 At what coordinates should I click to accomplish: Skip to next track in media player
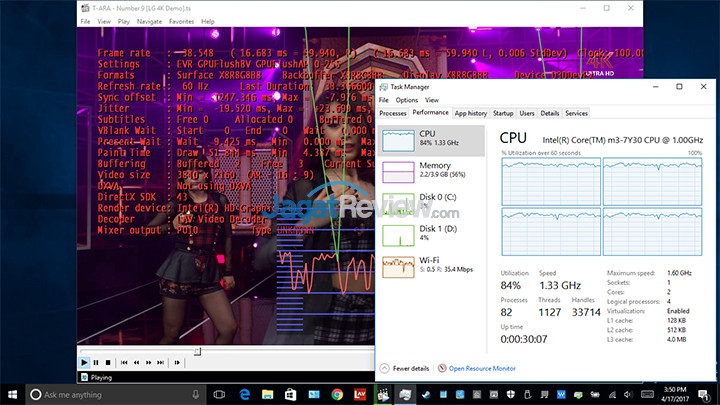coord(160,363)
